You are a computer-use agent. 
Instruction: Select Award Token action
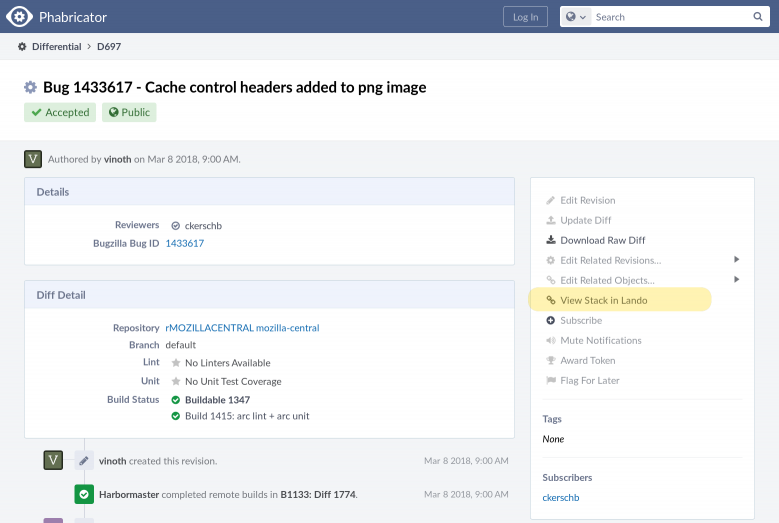click(x=588, y=361)
